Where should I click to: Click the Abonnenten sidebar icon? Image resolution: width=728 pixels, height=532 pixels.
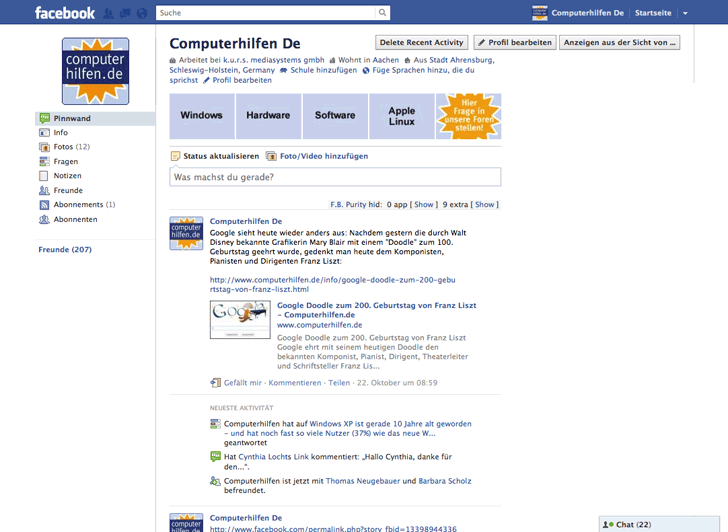(44, 219)
